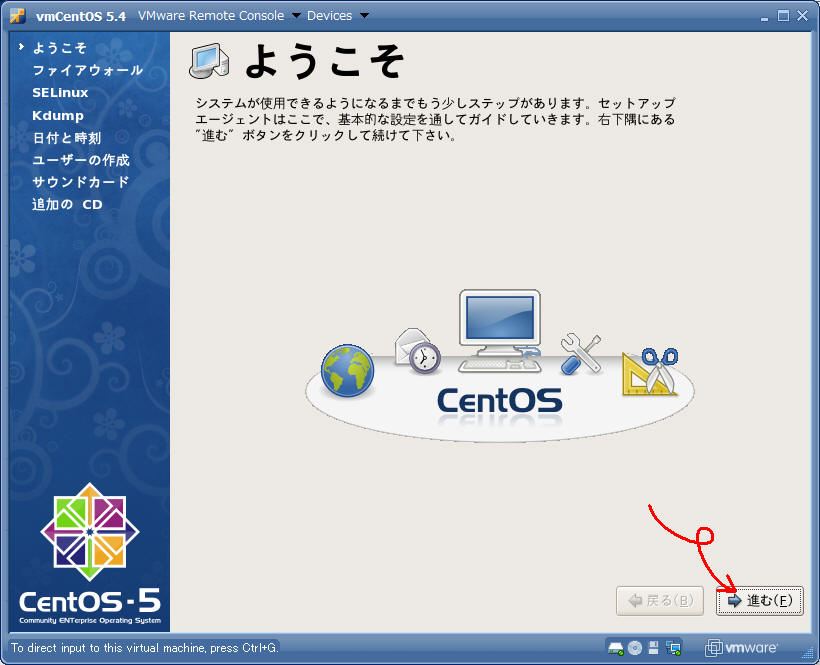The height and width of the screenshot is (665, 820).
Task: Select SELinux step in the sidebar
Action: coord(60,92)
